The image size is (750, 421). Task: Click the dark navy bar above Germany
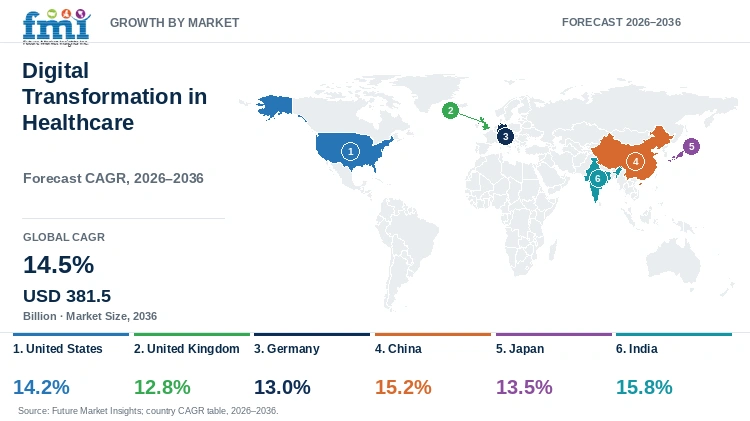point(312,334)
